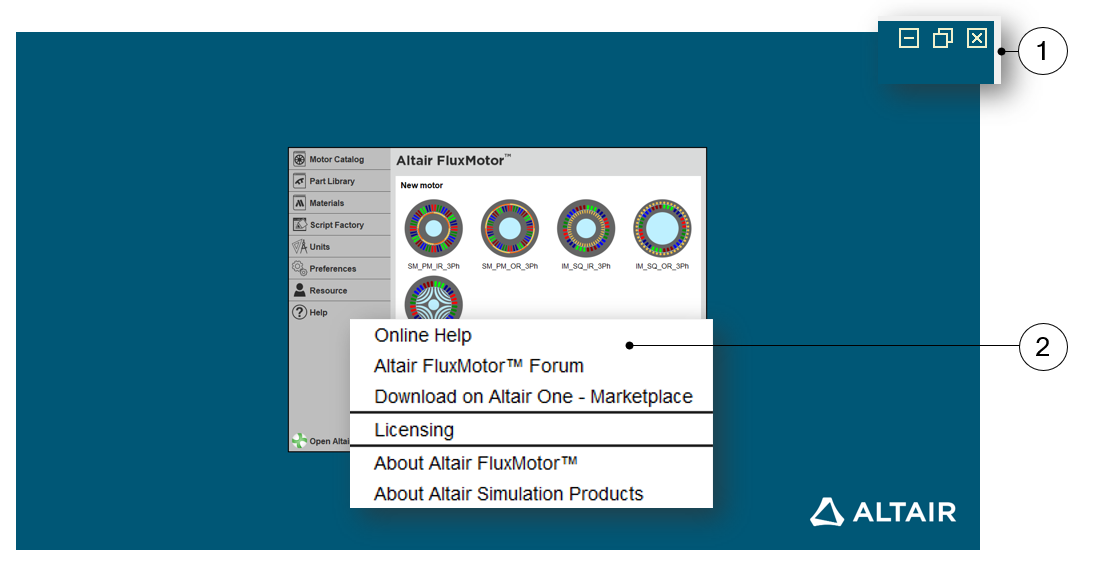Choose Online Help from the menu
The height and width of the screenshot is (568, 1094).
click(423, 336)
